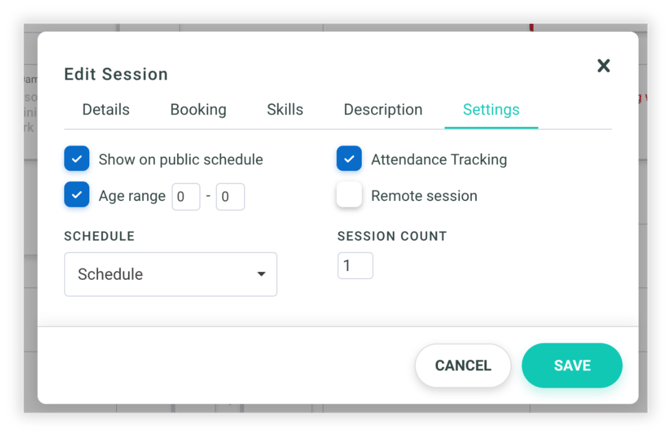Image resolution: width=670 pixels, height=438 pixels.
Task: Enable the Remote session checkbox
Action: pos(349,195)
